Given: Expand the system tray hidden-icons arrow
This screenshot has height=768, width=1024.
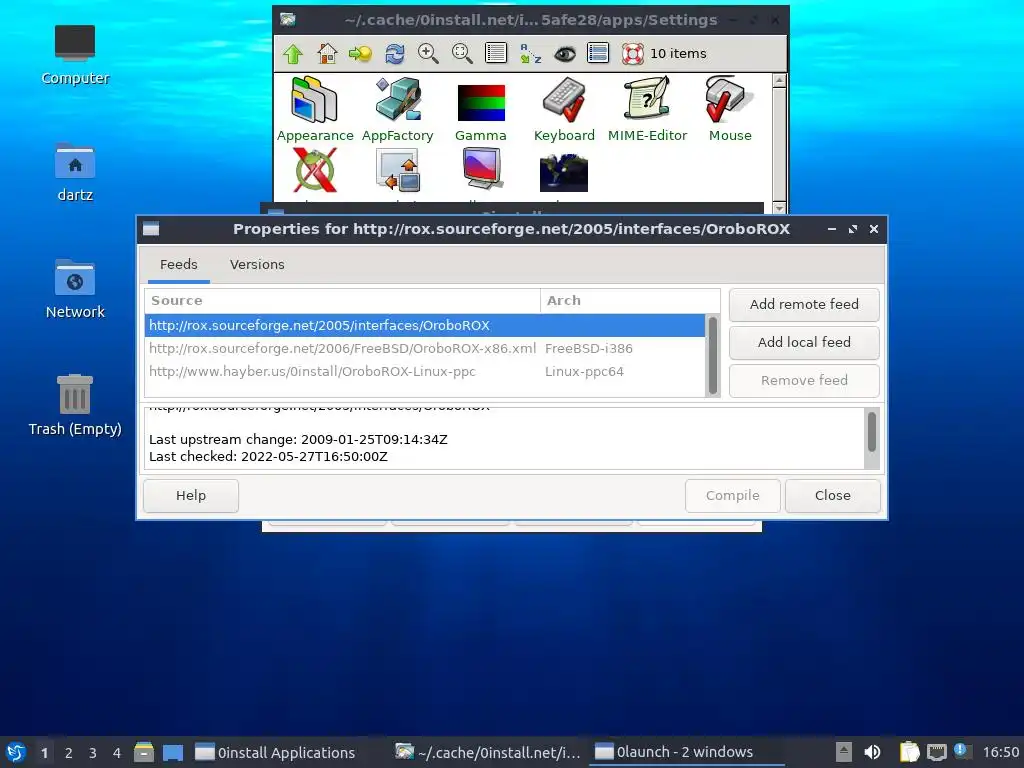Looking at the screenshot, I should [x=844, y=752].
